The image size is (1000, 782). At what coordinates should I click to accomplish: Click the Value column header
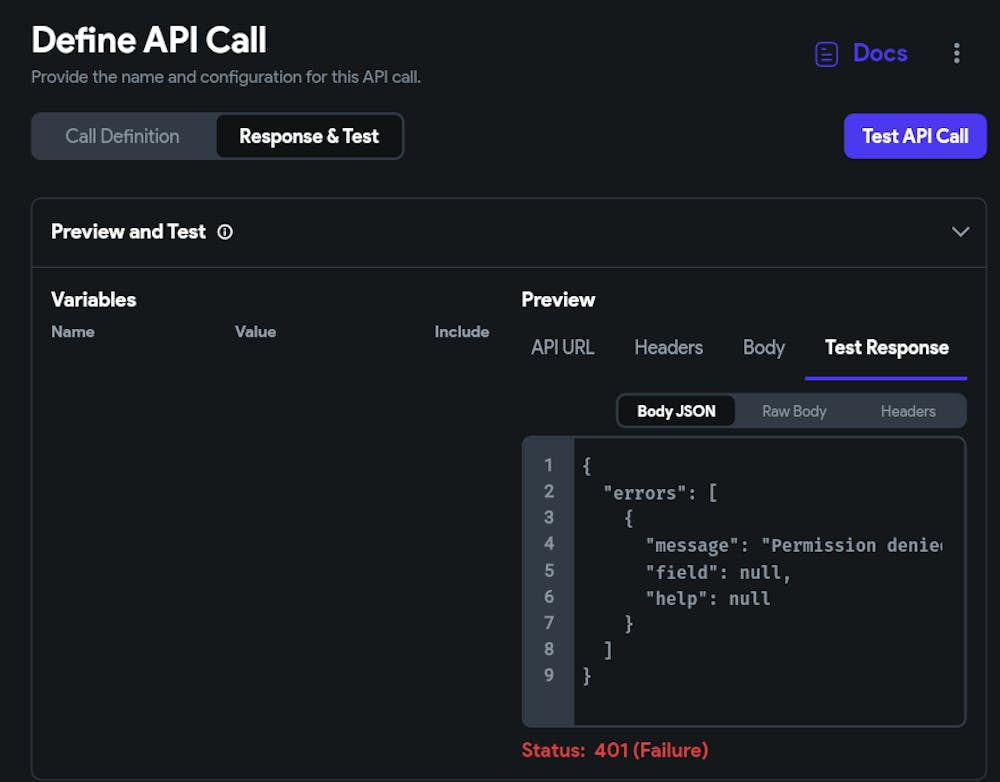pyautogui.click(x=255, y=332)
